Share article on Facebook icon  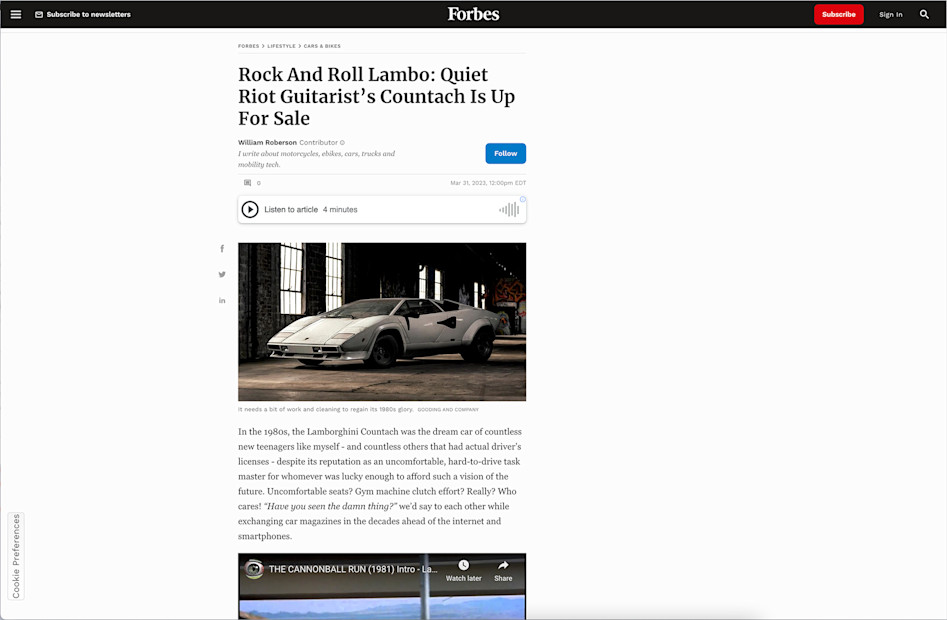(222, 249)
